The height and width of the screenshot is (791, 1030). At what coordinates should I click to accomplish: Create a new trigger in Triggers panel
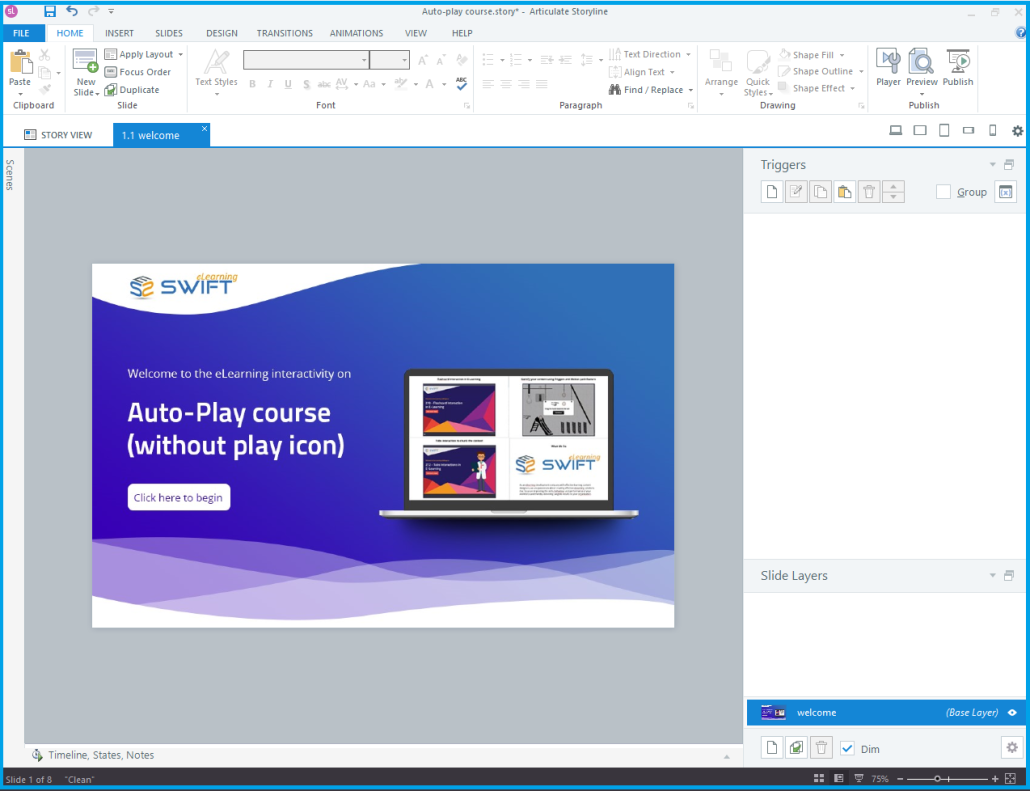[771, 191]
